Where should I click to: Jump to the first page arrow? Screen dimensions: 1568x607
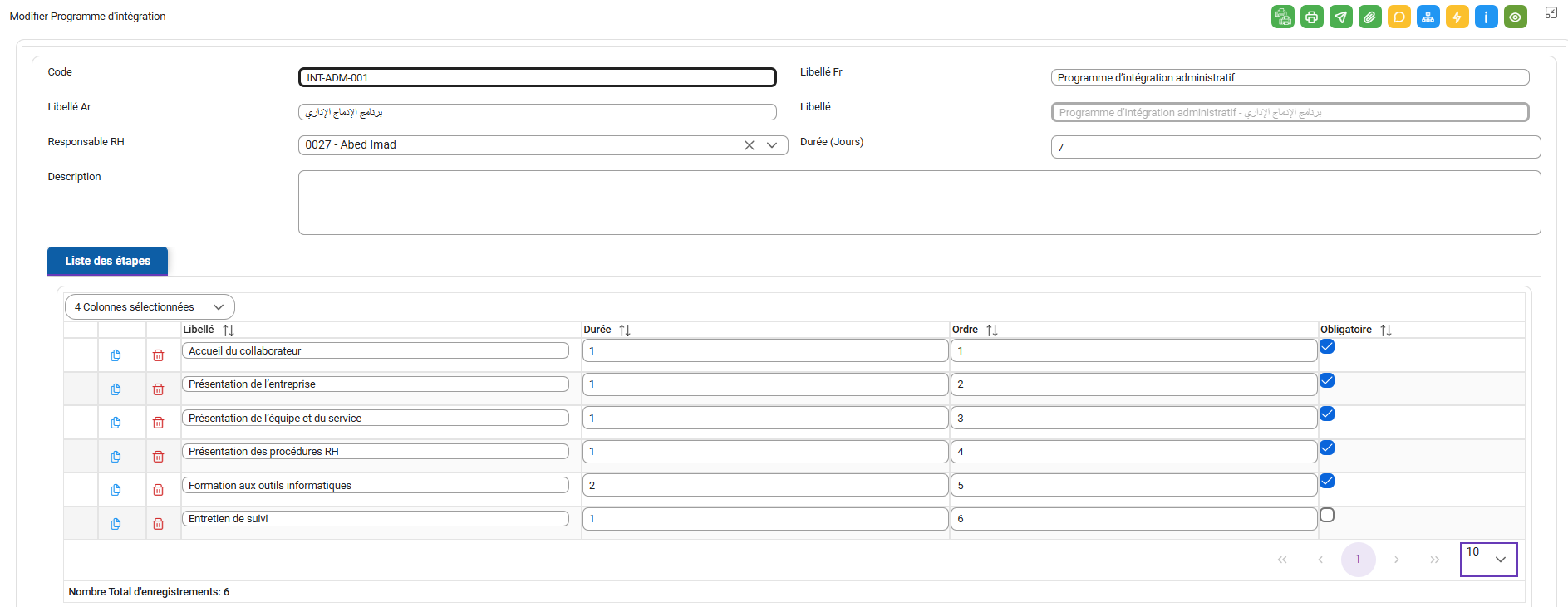(x=1282, y=560)
